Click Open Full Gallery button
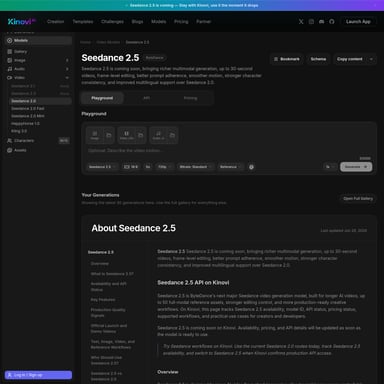The image size is (384, 384). (358, 199)
